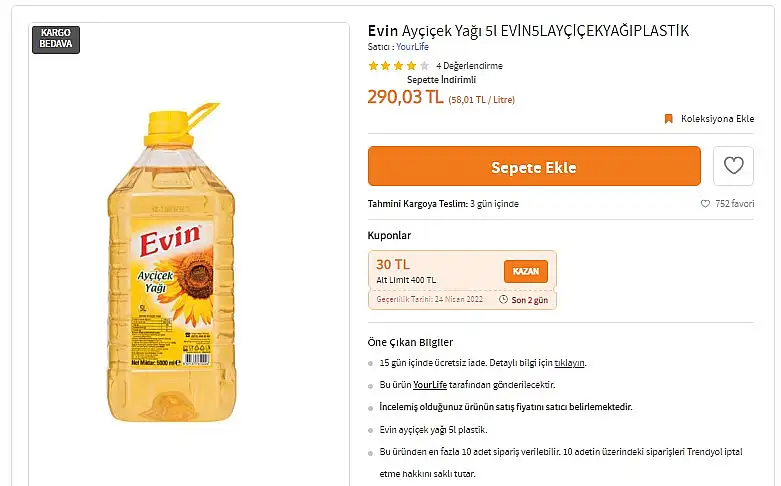
Task: Open YourLife link in highlights list
Action: point(430,385)
